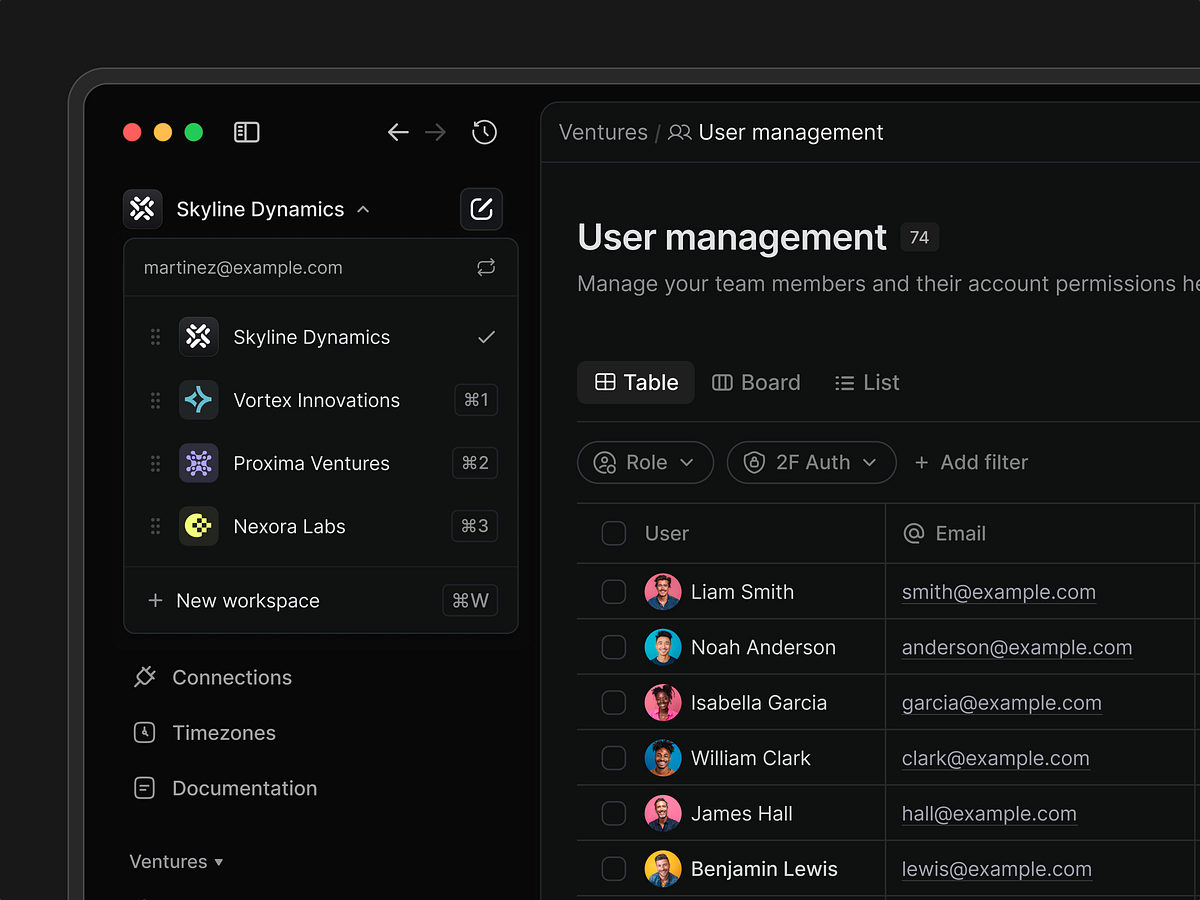Open clark@example.com email link

(996, 758)
